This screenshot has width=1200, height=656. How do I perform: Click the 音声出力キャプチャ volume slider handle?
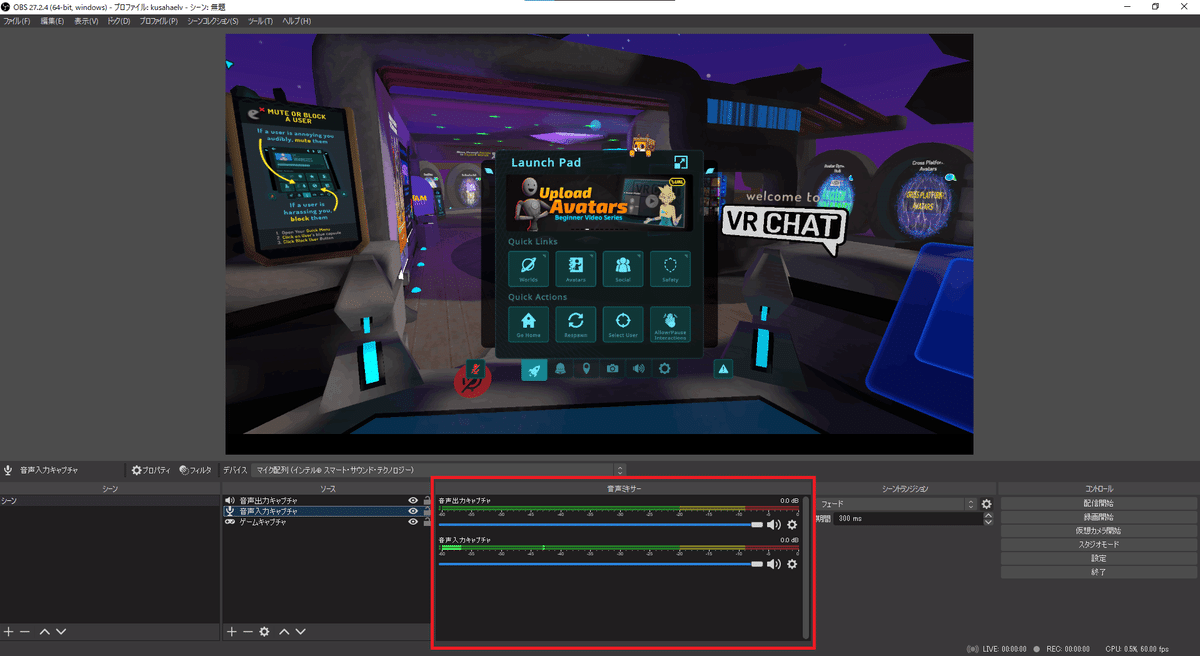(x=757, y=524)
